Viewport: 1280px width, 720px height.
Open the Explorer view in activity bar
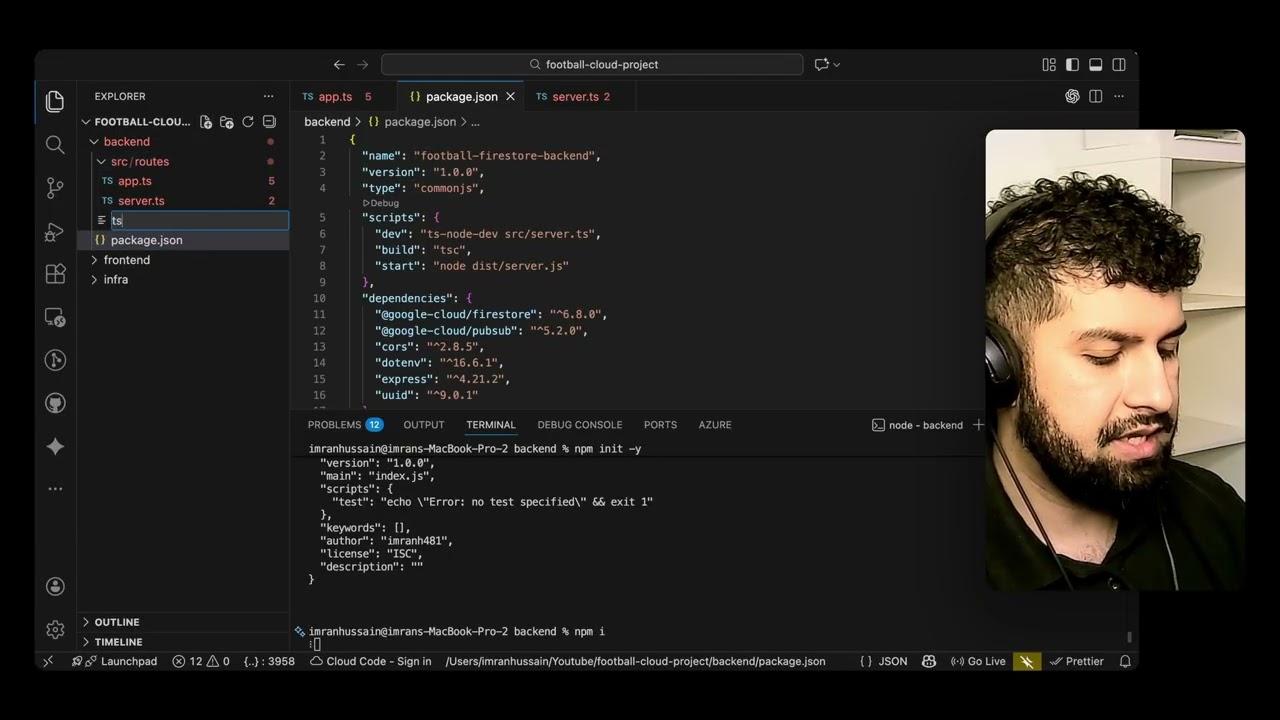coord(55,101)
